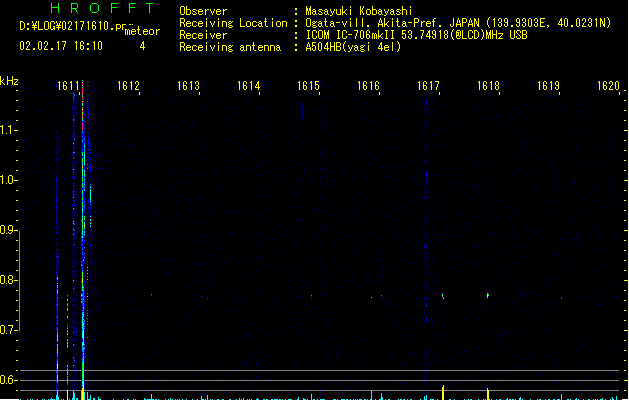Click the 1618 time axis label
This screenshot has height=400, width=629.
488,86
